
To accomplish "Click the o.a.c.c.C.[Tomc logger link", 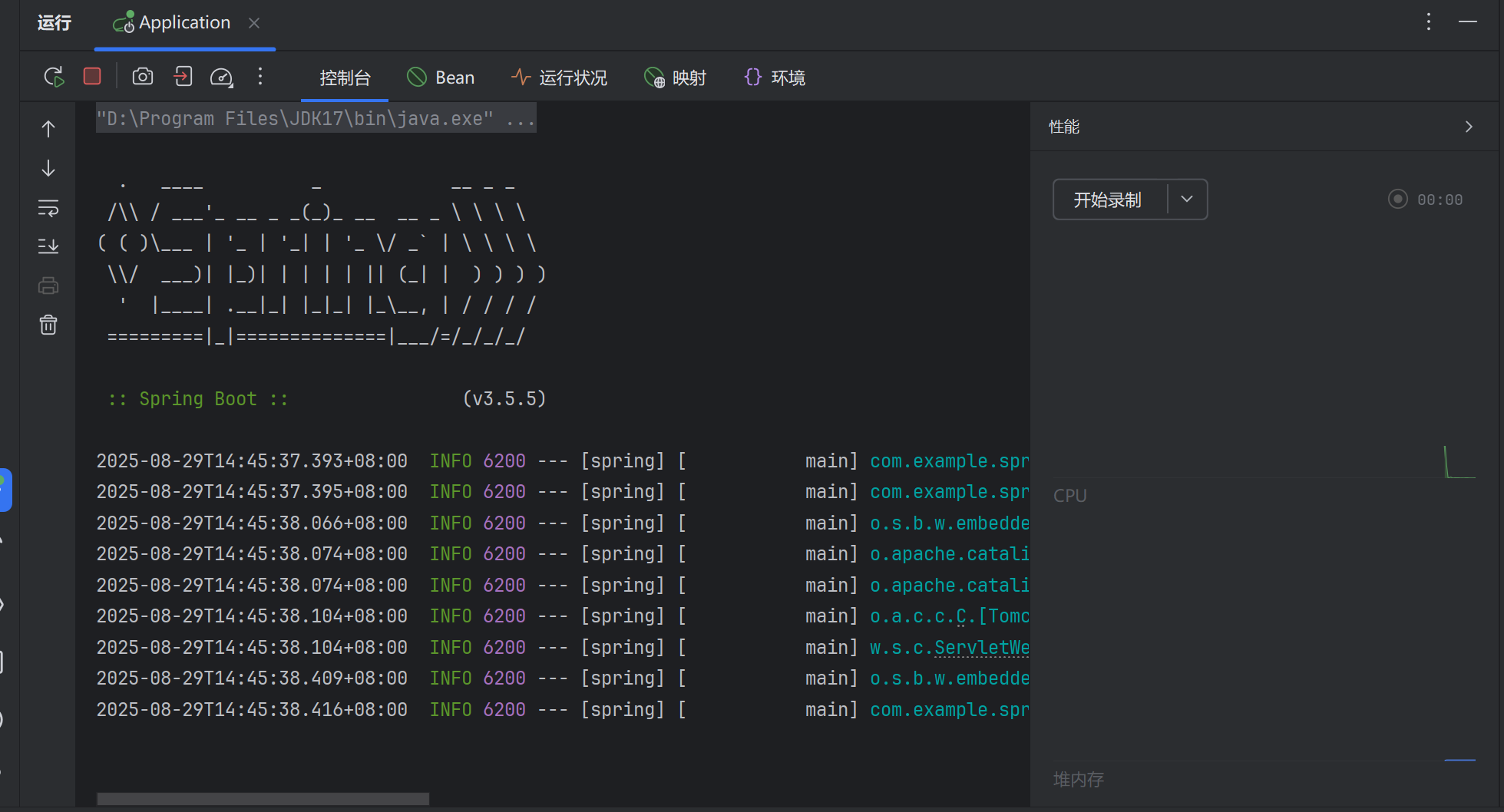I will coord(949,616).
